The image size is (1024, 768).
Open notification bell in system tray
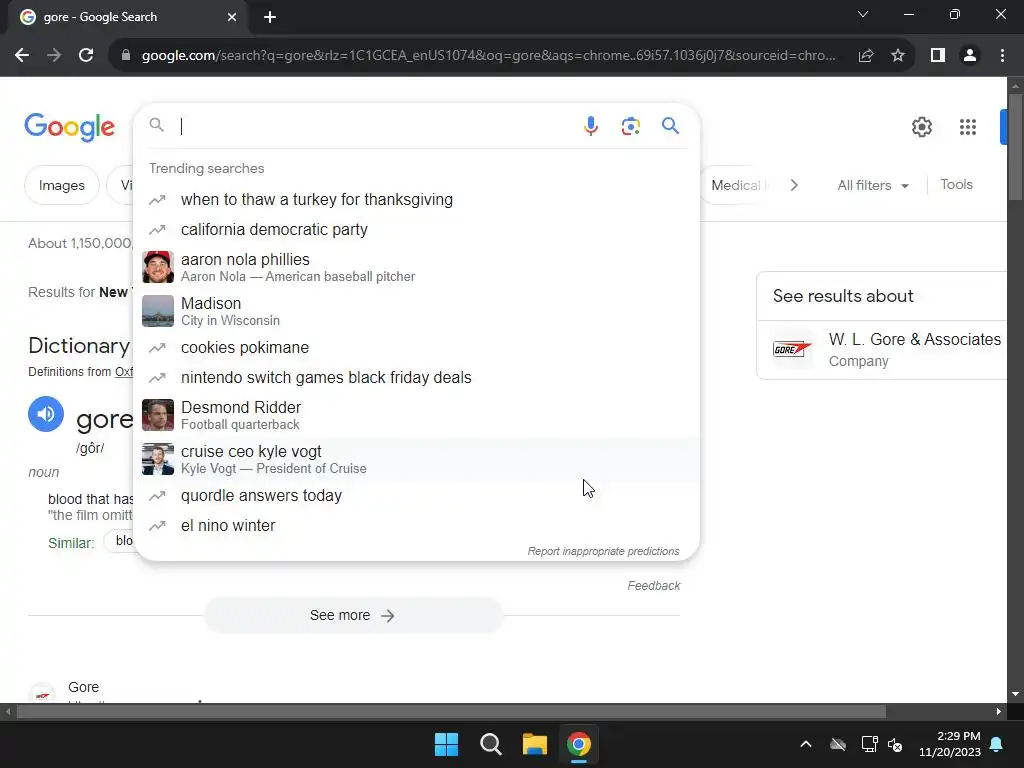point(997,744)
